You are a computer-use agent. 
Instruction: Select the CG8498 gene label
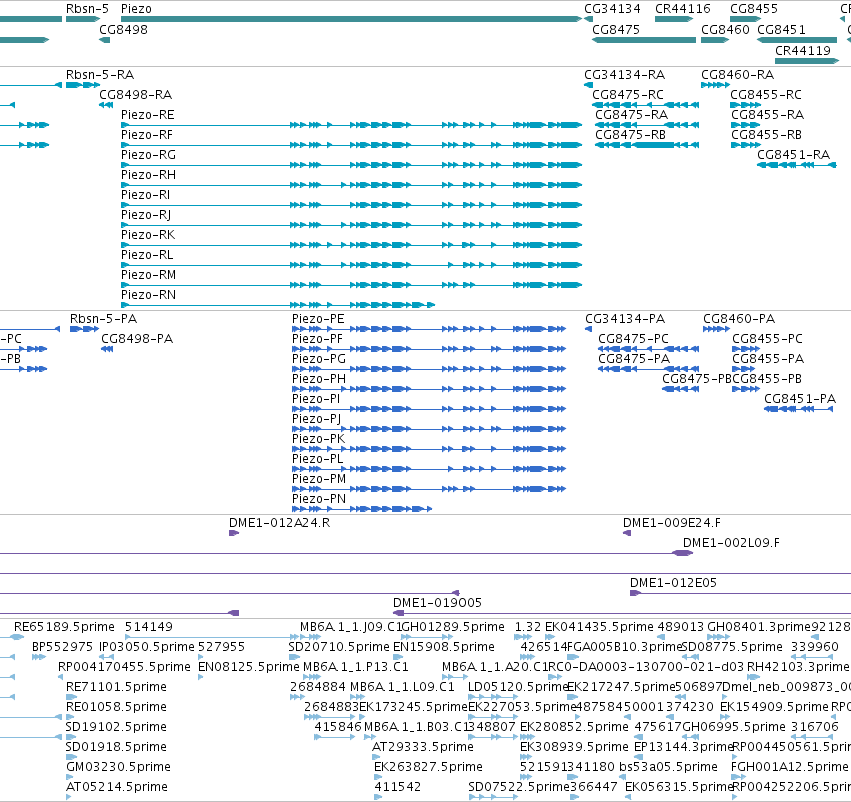click(x=123, y=29)
